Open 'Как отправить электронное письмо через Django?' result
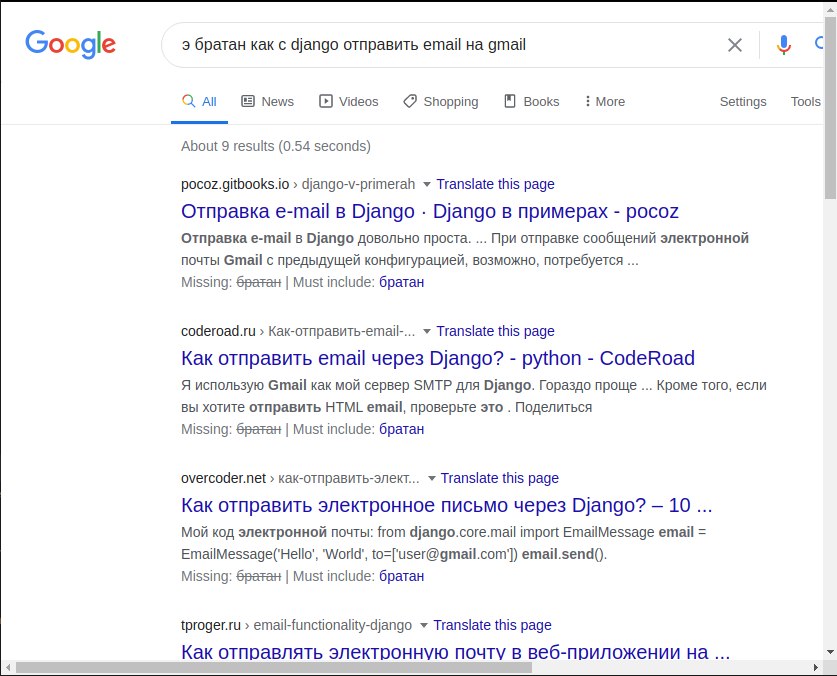 [x=447, y=505]
